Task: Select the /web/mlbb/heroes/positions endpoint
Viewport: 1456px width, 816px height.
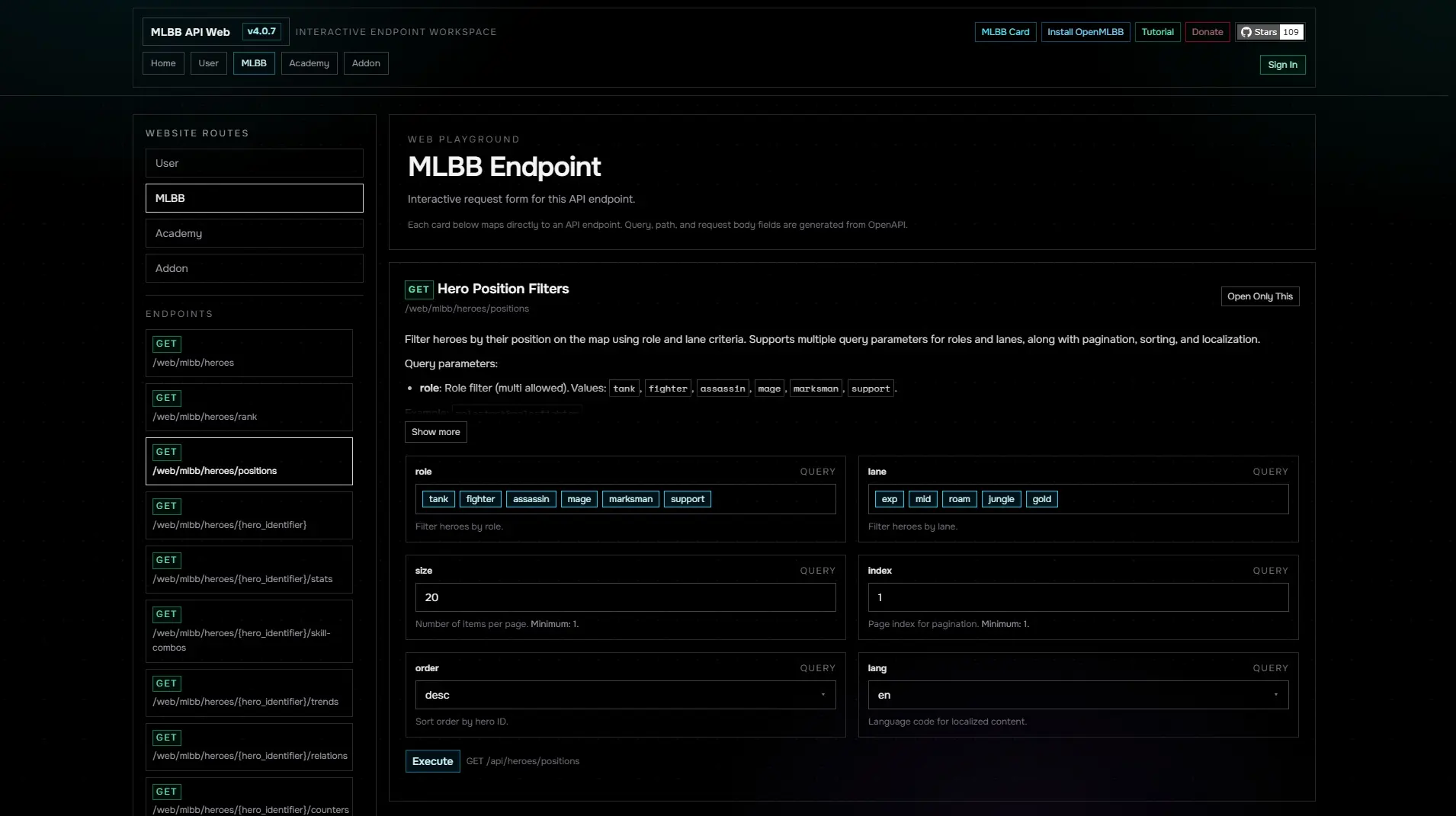Action: [x=249, y=461]
